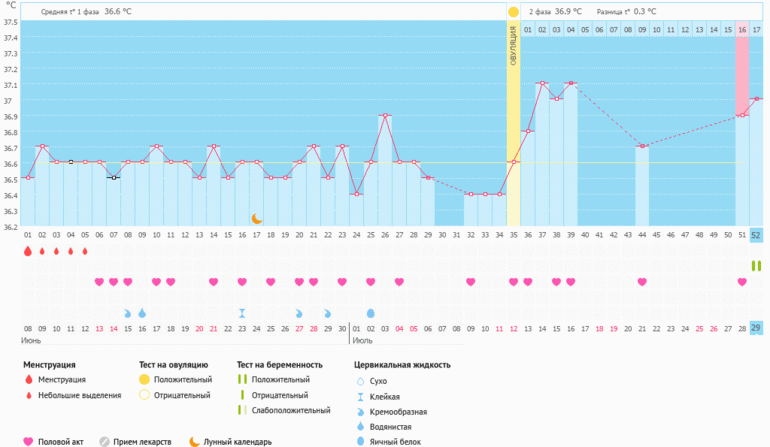This screenshot has width=770, height=447.
Task: Click the cervical fluid icon above date 23
Action: click(x=242, y=313)
